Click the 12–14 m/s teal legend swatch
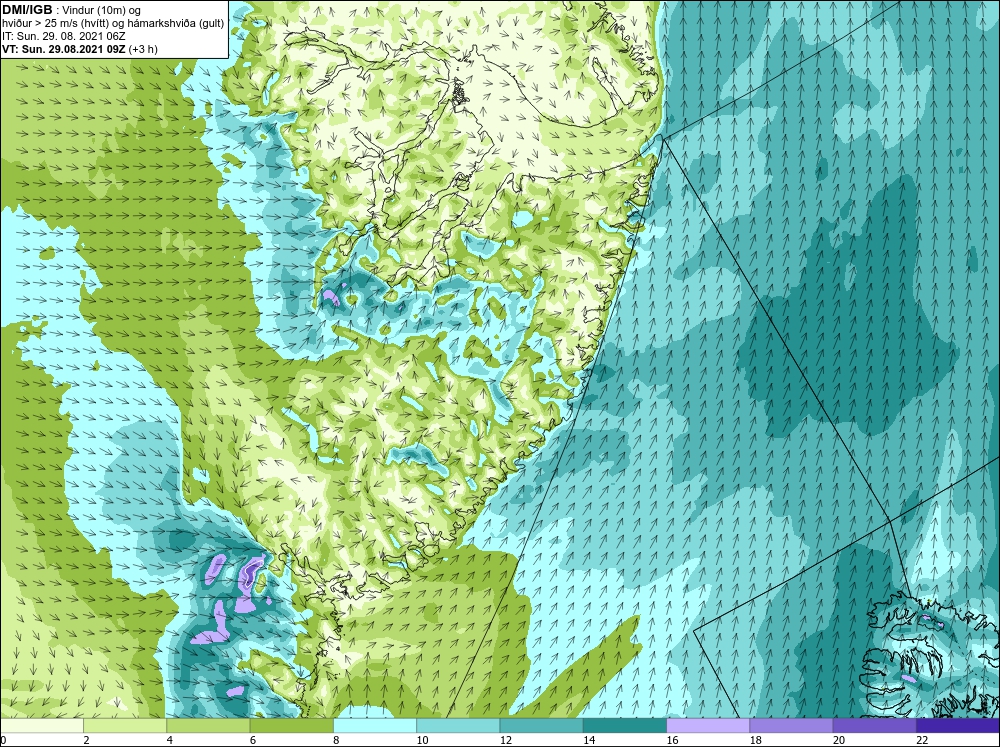 [541, 725]
